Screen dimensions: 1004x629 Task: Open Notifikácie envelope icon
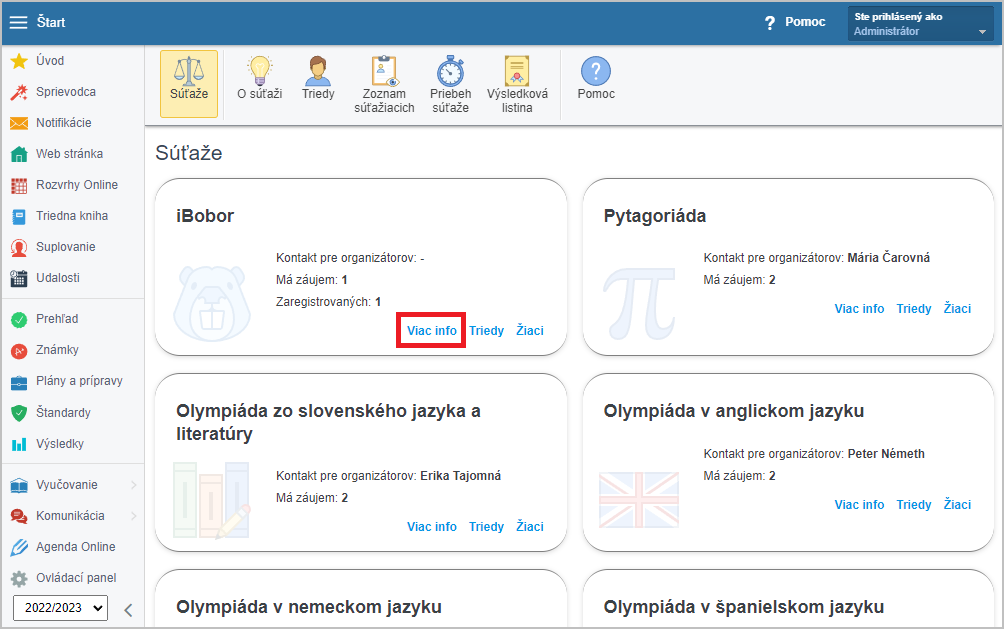[x=19, y=123]
